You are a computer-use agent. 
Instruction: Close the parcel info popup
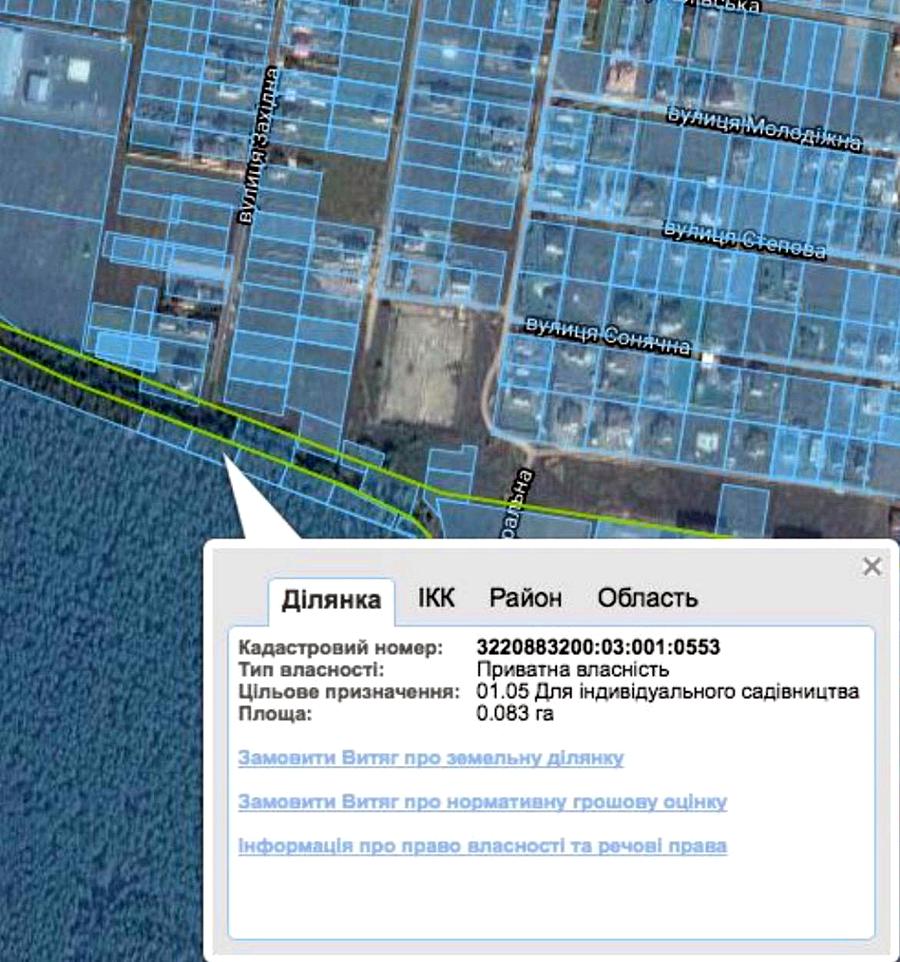pos(872,567)
